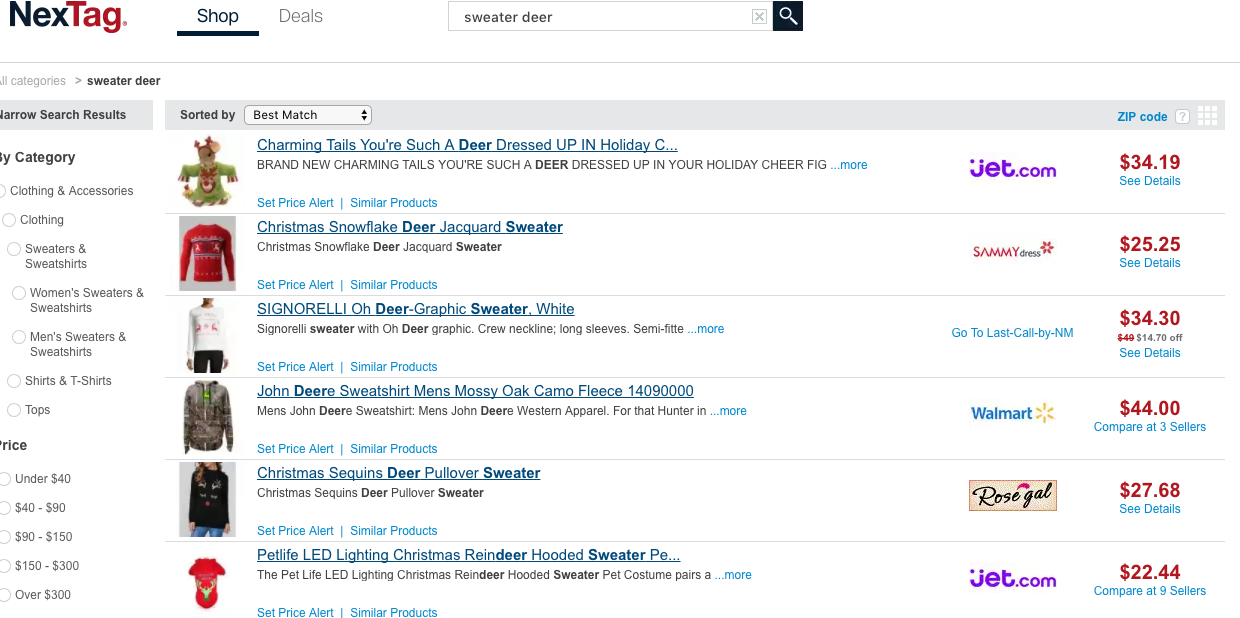Click the ZIP code link
The width and height of the screenshot is (1240, 618).
tap(1142, 117)
